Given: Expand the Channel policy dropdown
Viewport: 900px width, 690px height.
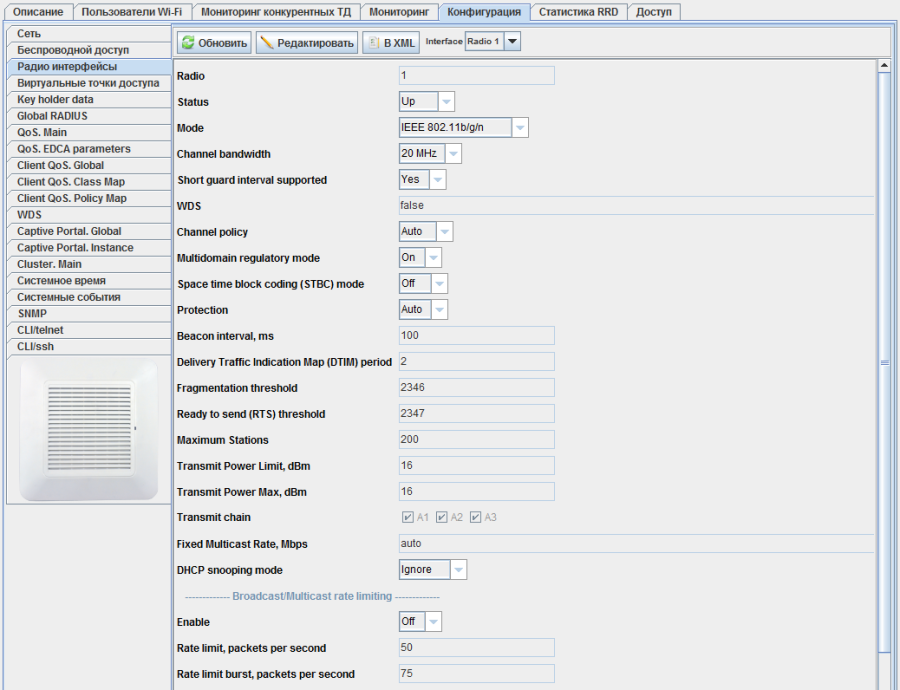Looking at the screenshot, I should 426,231.
